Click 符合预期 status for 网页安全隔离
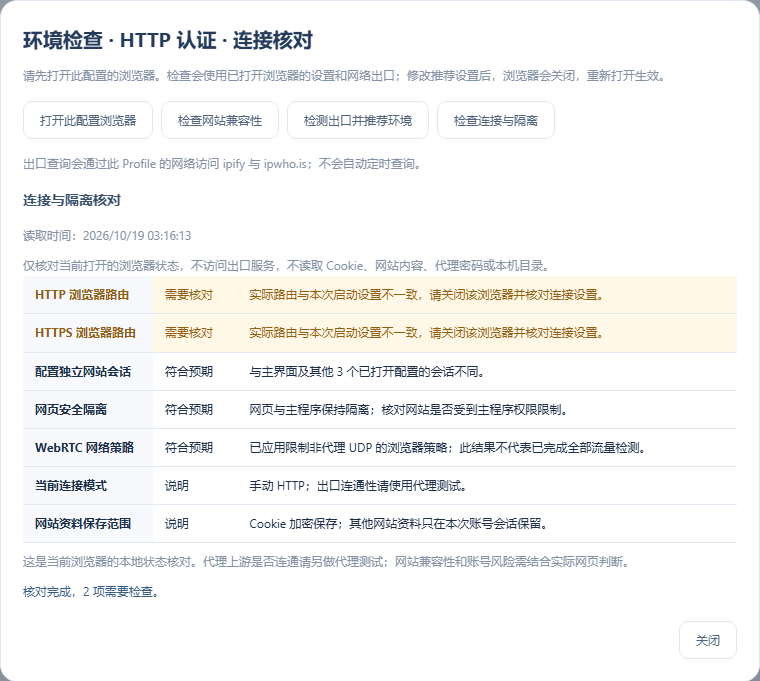760x681 pixels. point(189,410)
